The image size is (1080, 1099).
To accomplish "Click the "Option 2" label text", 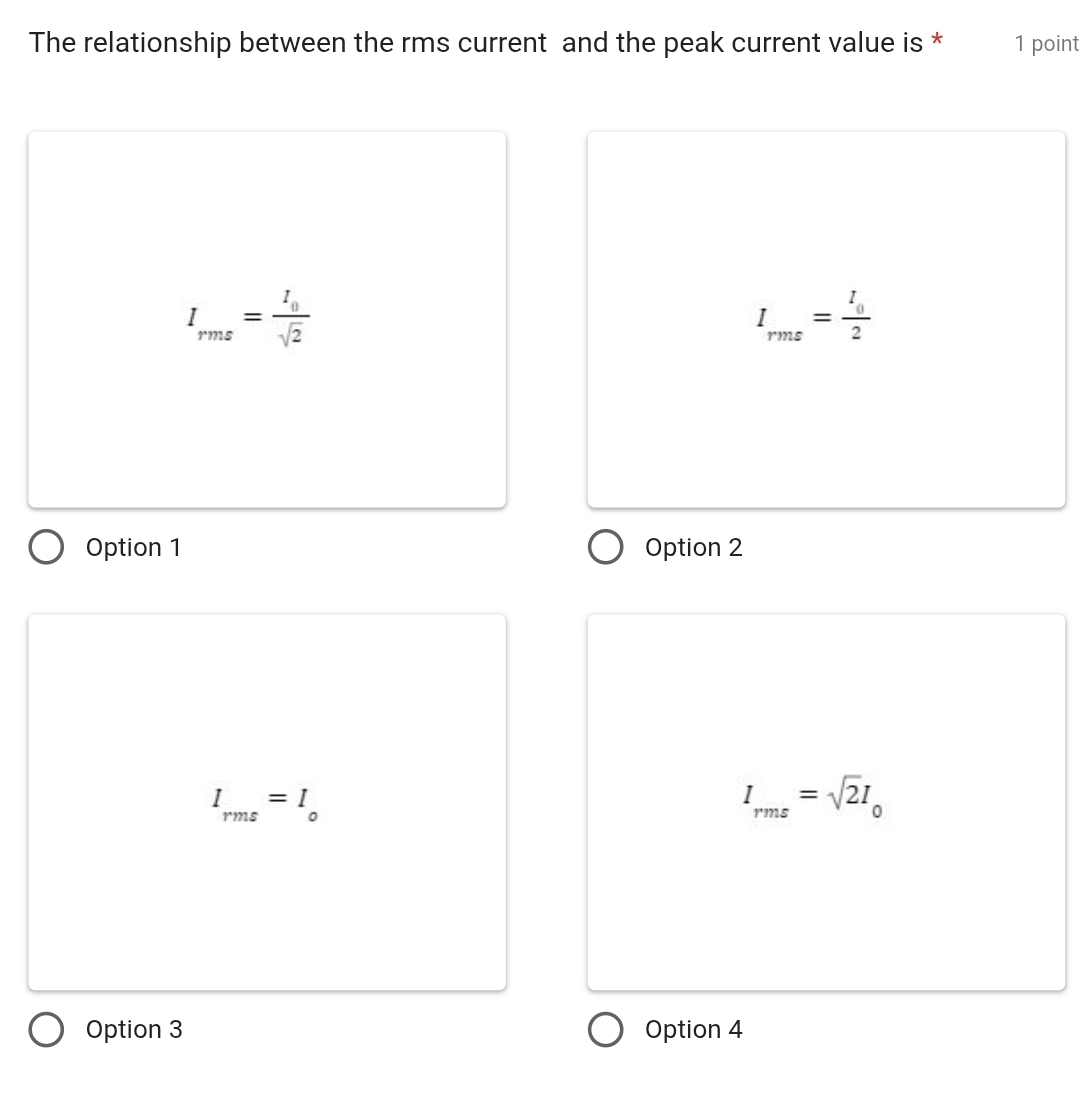I will pos(694,548).
